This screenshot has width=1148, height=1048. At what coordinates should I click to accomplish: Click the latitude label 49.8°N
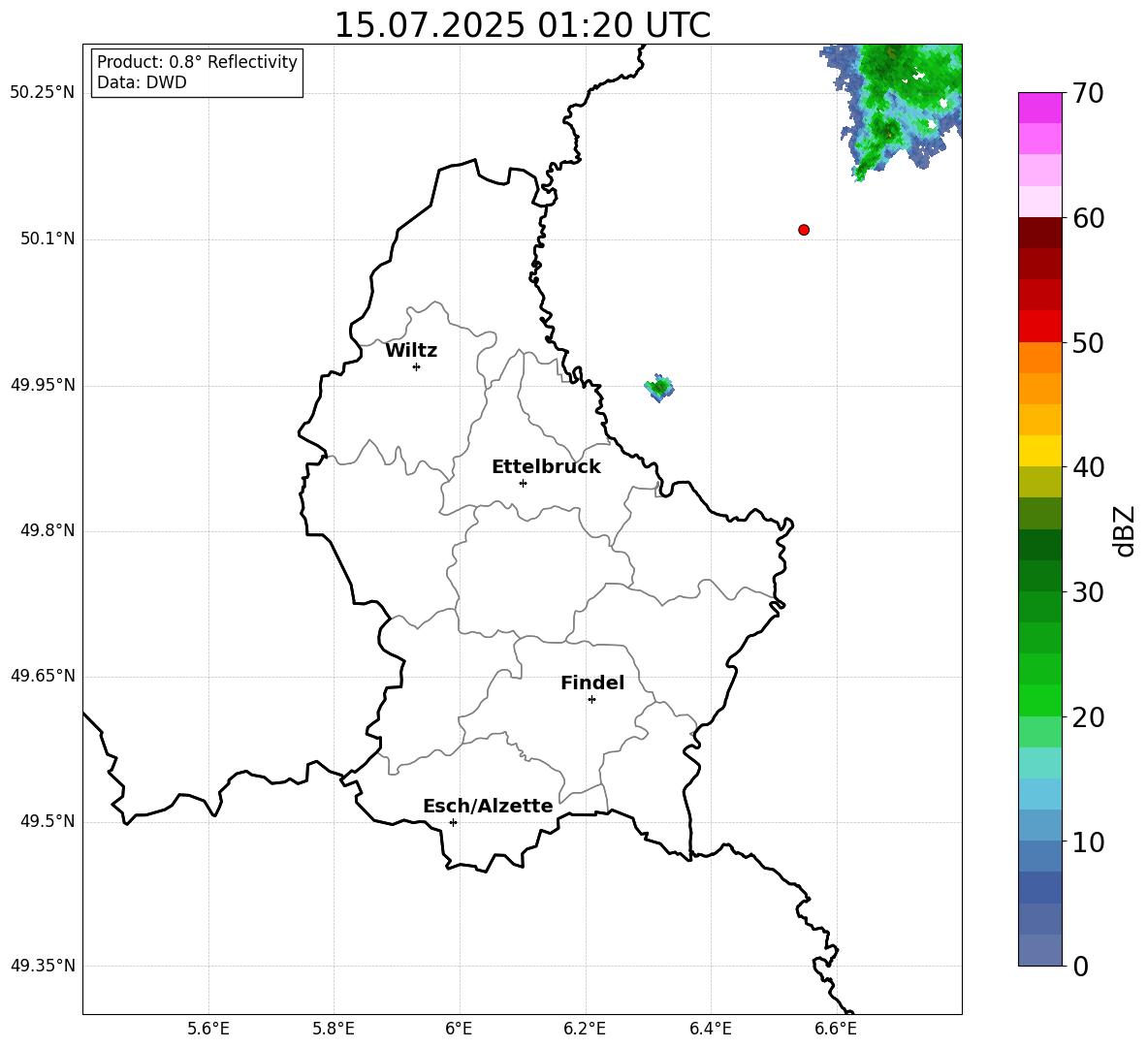(x=48, y=530)
